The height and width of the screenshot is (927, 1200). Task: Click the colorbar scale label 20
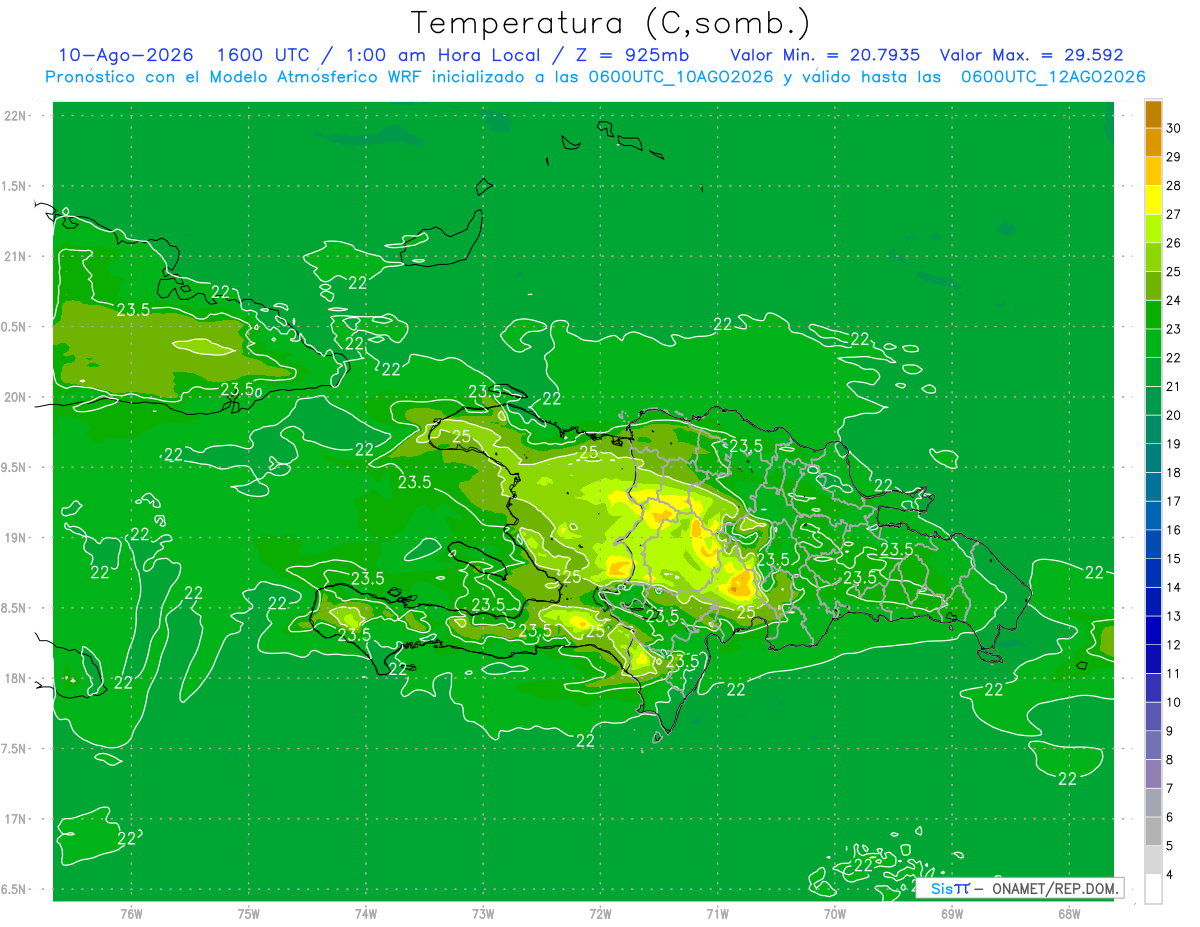pyautogui.click(x=1174, y=415)
